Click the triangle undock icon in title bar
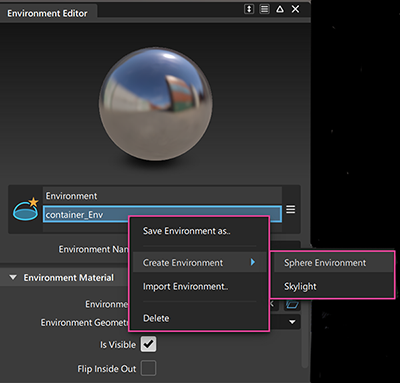400x383 pixels. pyautogui.click(x=280, y=9)
